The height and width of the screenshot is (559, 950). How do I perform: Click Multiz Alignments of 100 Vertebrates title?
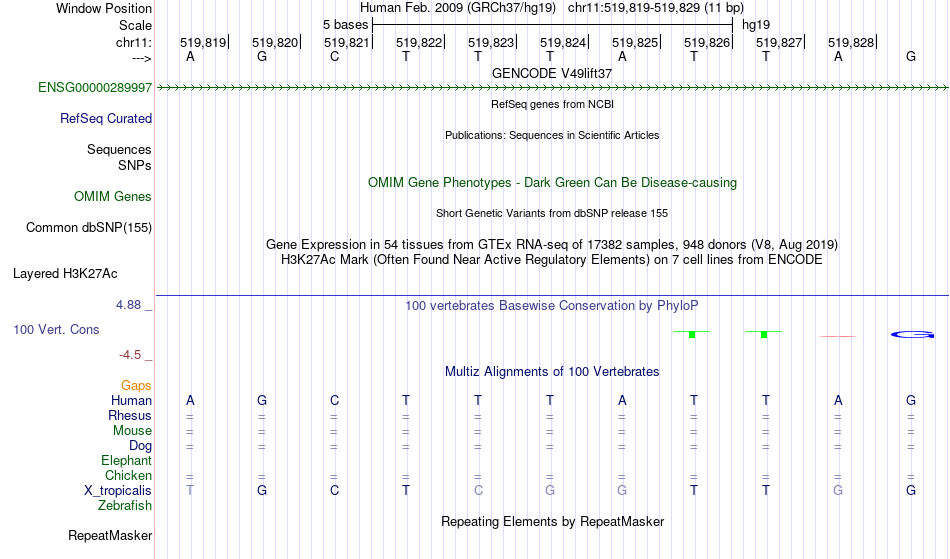tap(552, 372)
